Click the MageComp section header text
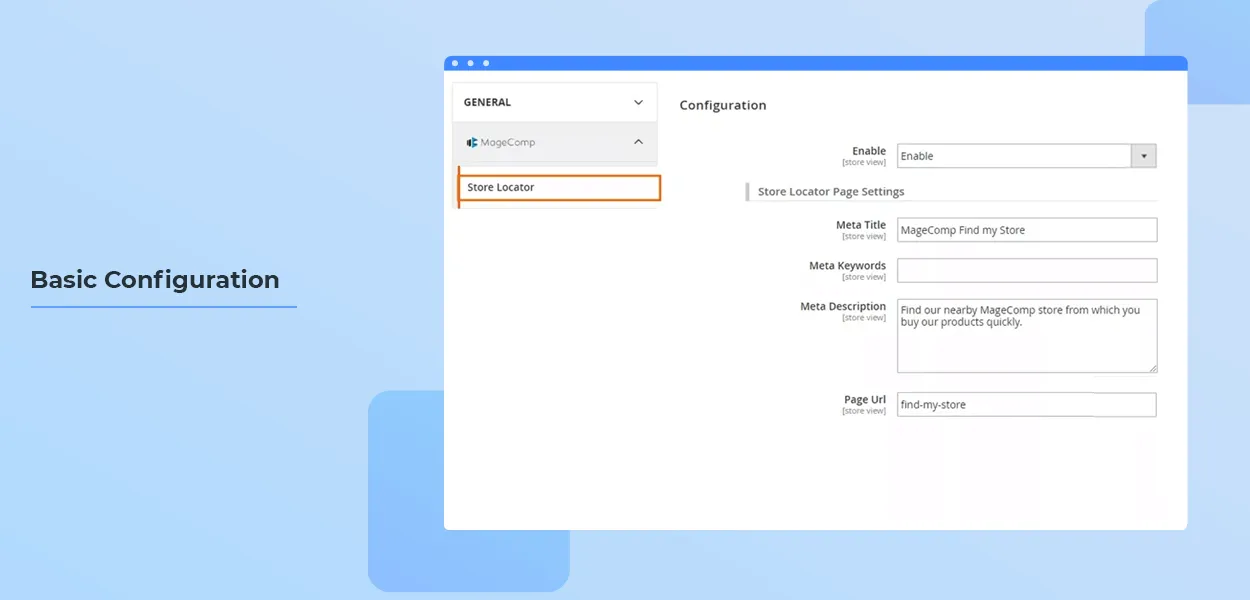The height and width of the screenshot is (600, 1250). (x=508, y=143)
